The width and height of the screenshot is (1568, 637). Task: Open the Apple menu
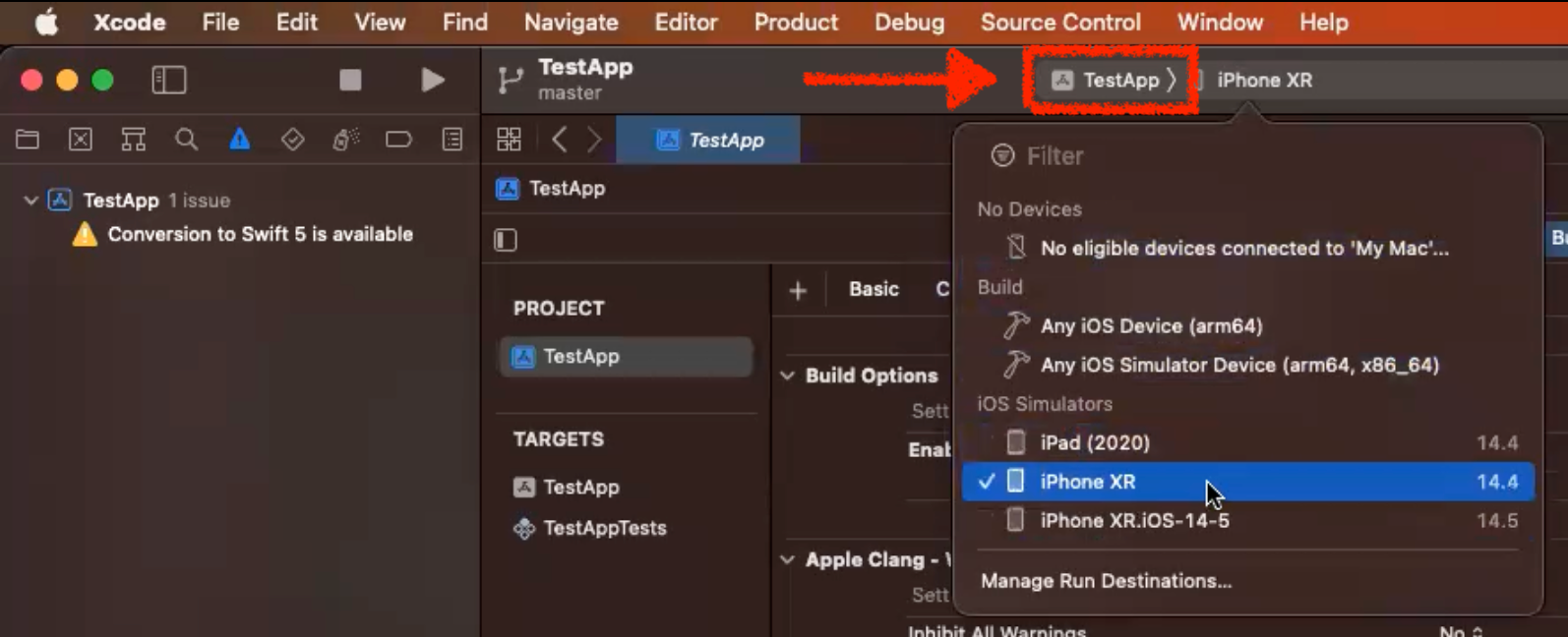pos(46,22)
